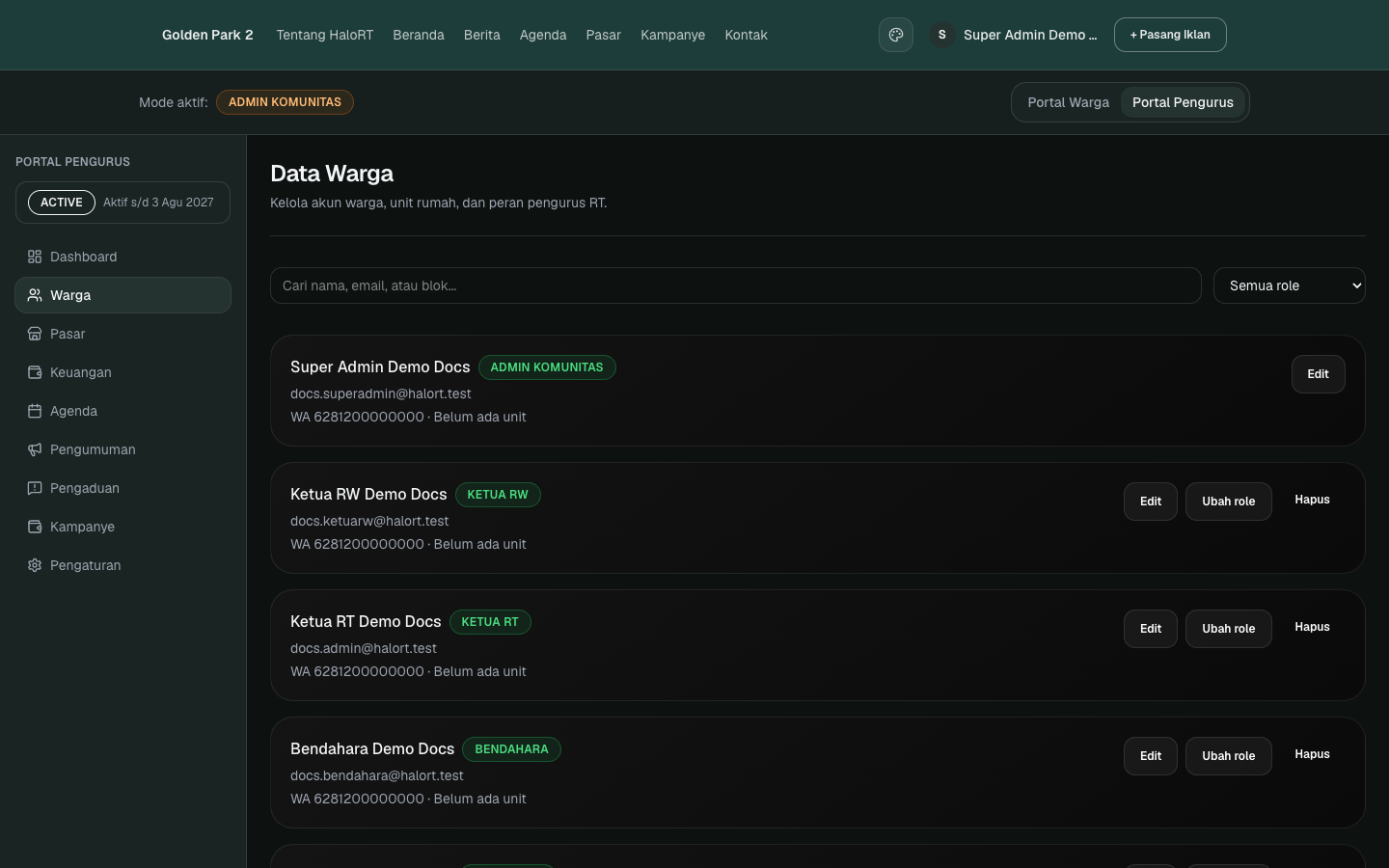Viewport: 1389px width, 868px height.
Task: Click the Pasar store icon in sidebar
Action: point(35,334)
